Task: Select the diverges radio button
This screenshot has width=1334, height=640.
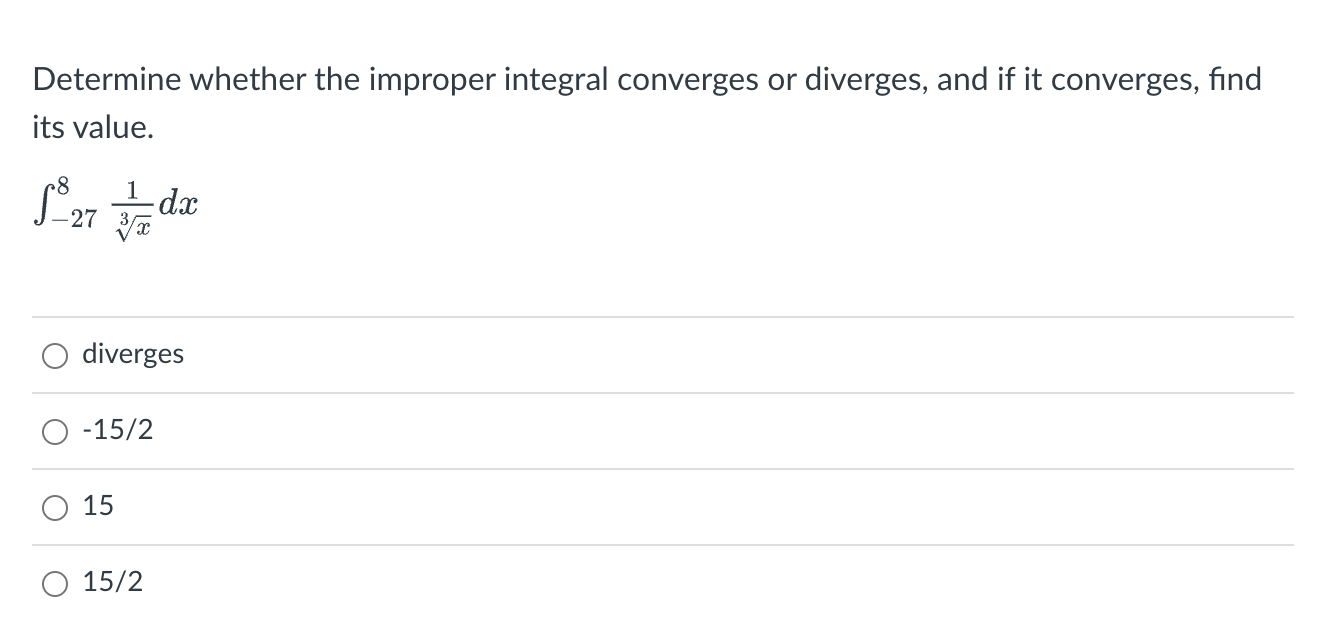Action: pyautogui.click(x=54, y=355)
